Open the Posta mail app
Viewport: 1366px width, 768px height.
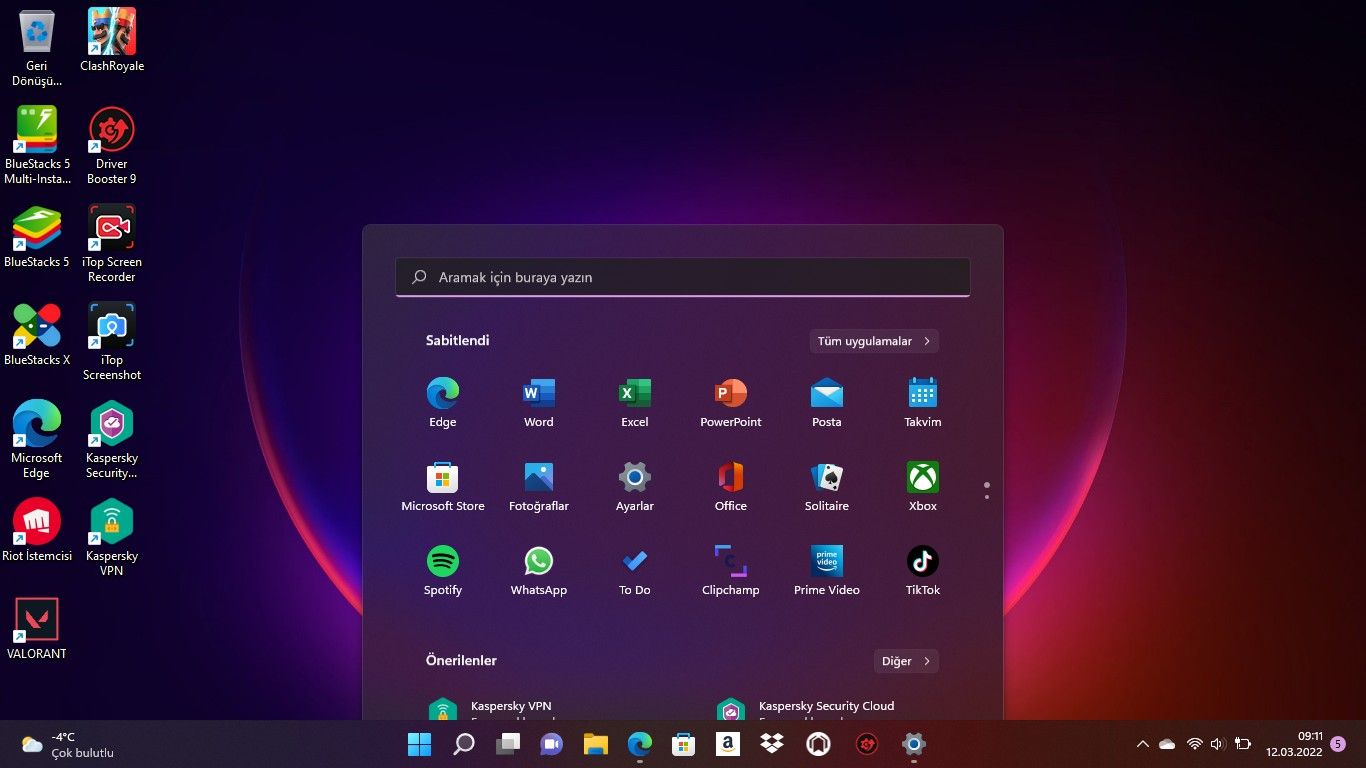pyautogui.click(x=827, y=402)
